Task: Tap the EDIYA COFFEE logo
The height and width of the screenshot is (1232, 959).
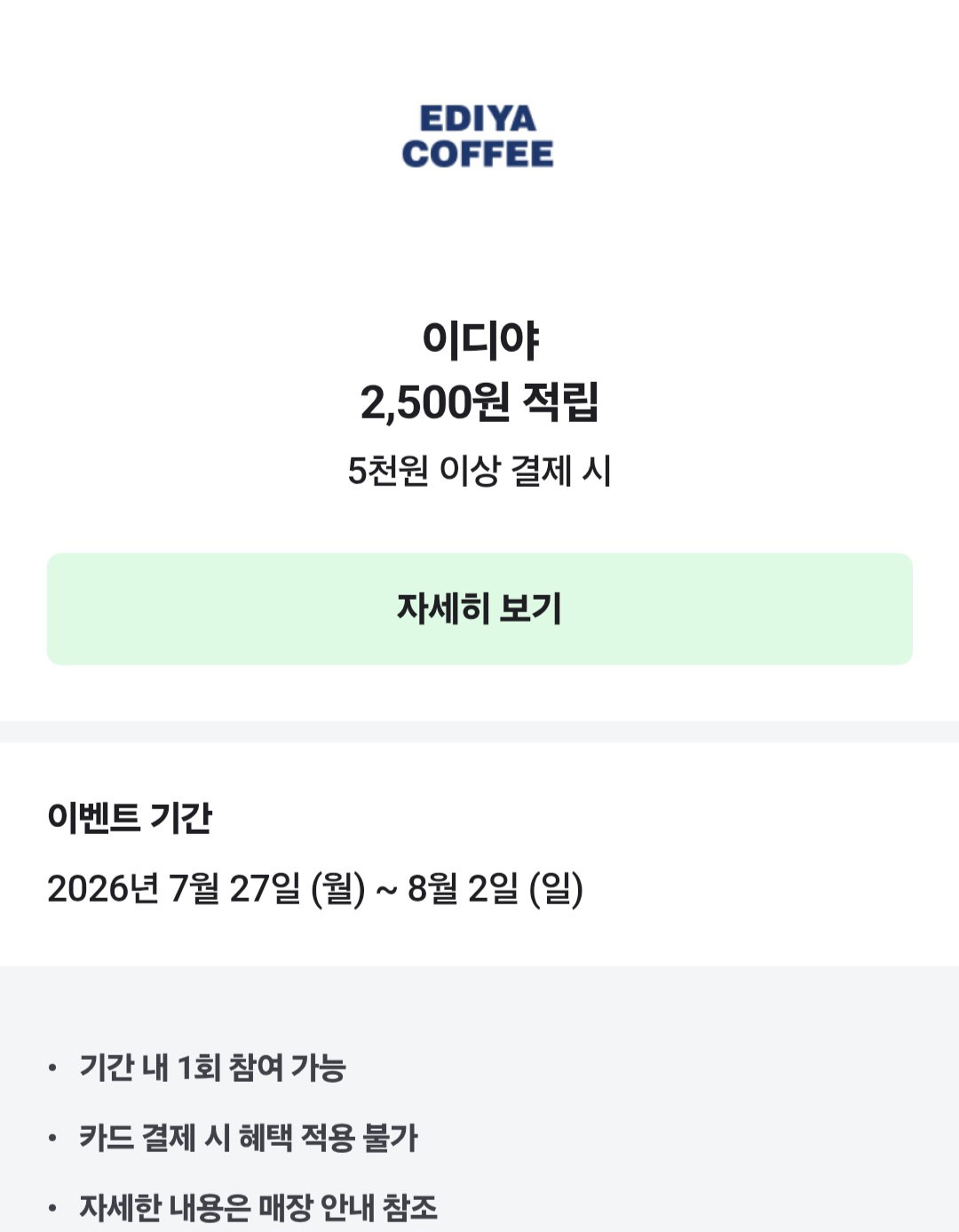Action: click(x=478, y=137)
